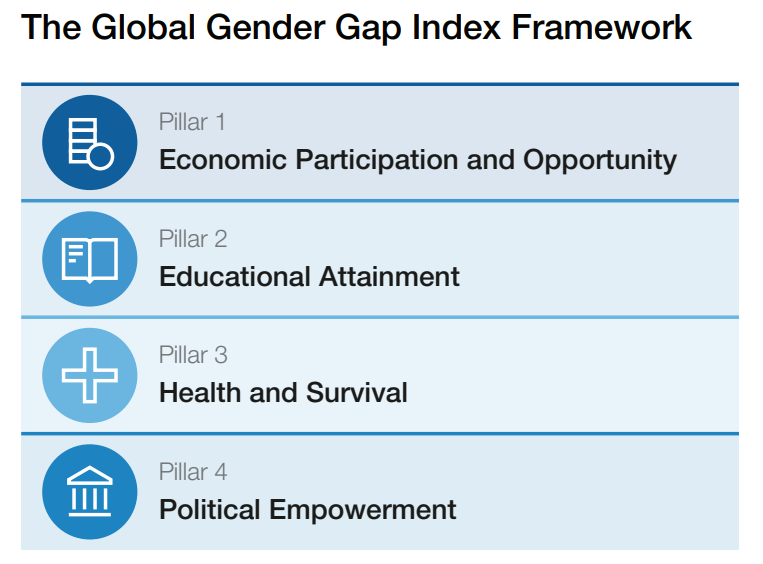Screen dimensions: 763x564
Task: Click the open book Educational Attainment icon
Action: pyautogui.click(x=90, y=259)
